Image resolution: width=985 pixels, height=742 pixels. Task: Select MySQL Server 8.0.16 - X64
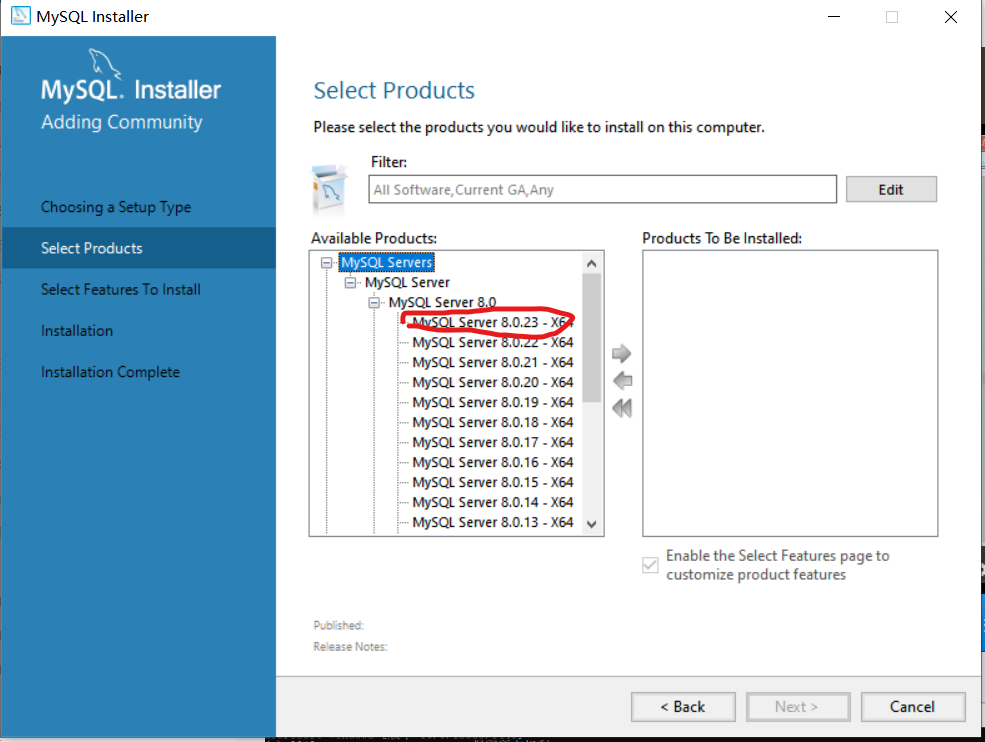492,463
